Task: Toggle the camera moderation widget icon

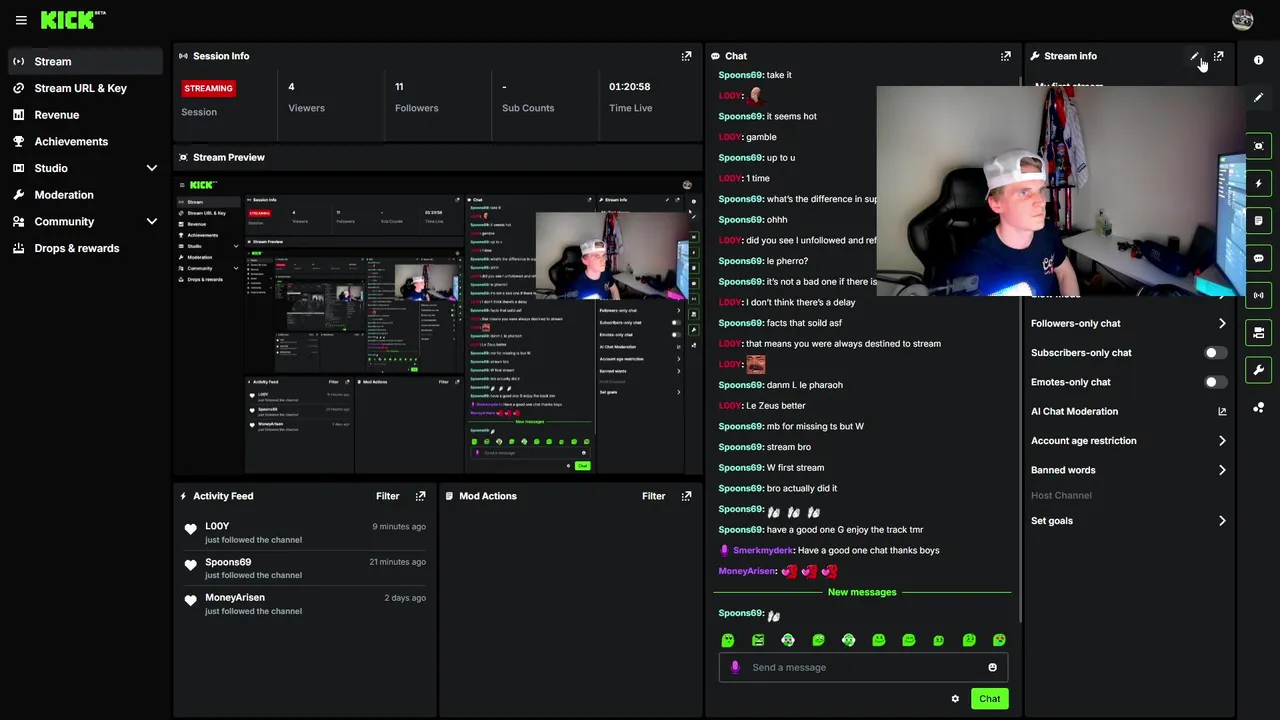Action: pyautogui.click(x=1259, y=332)
